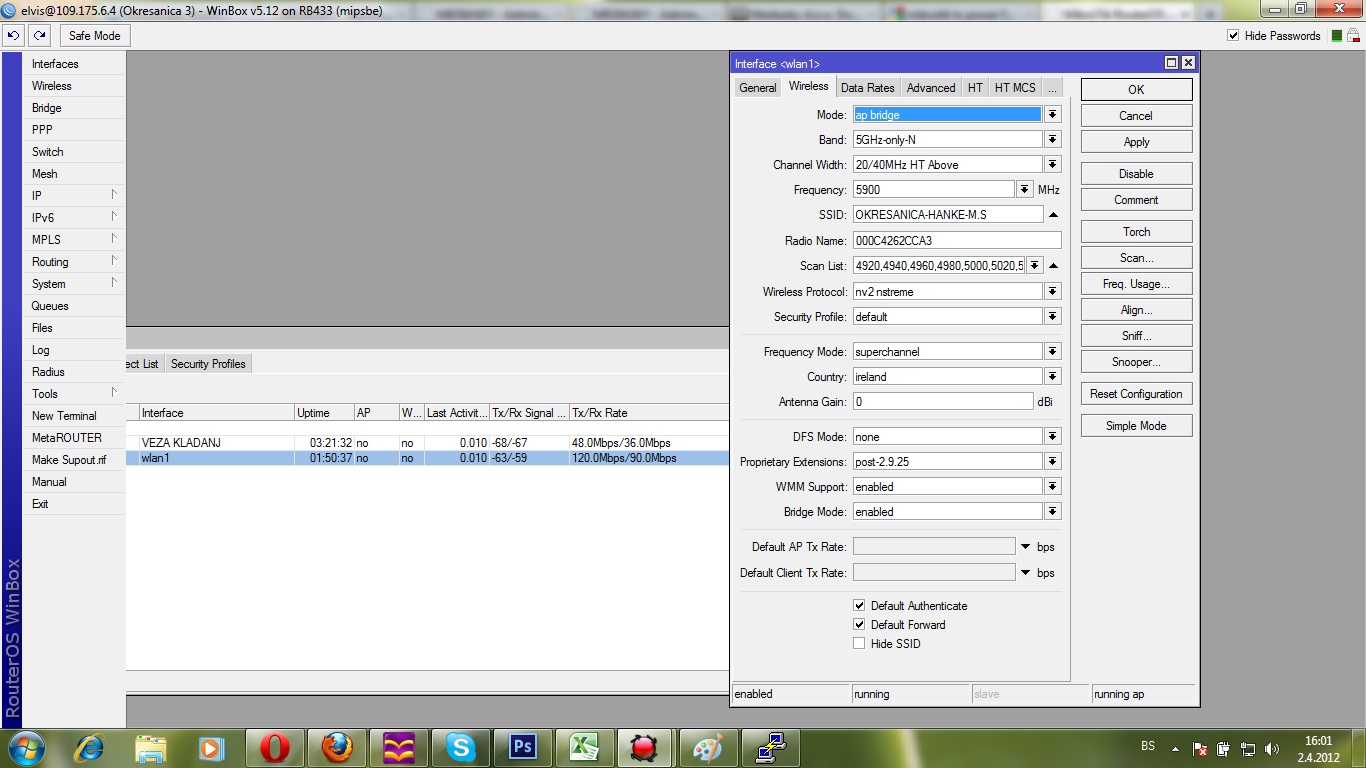Uncheck Default Authenticate
Viewport: 1366px width, 768px height.
coord(859,606)
